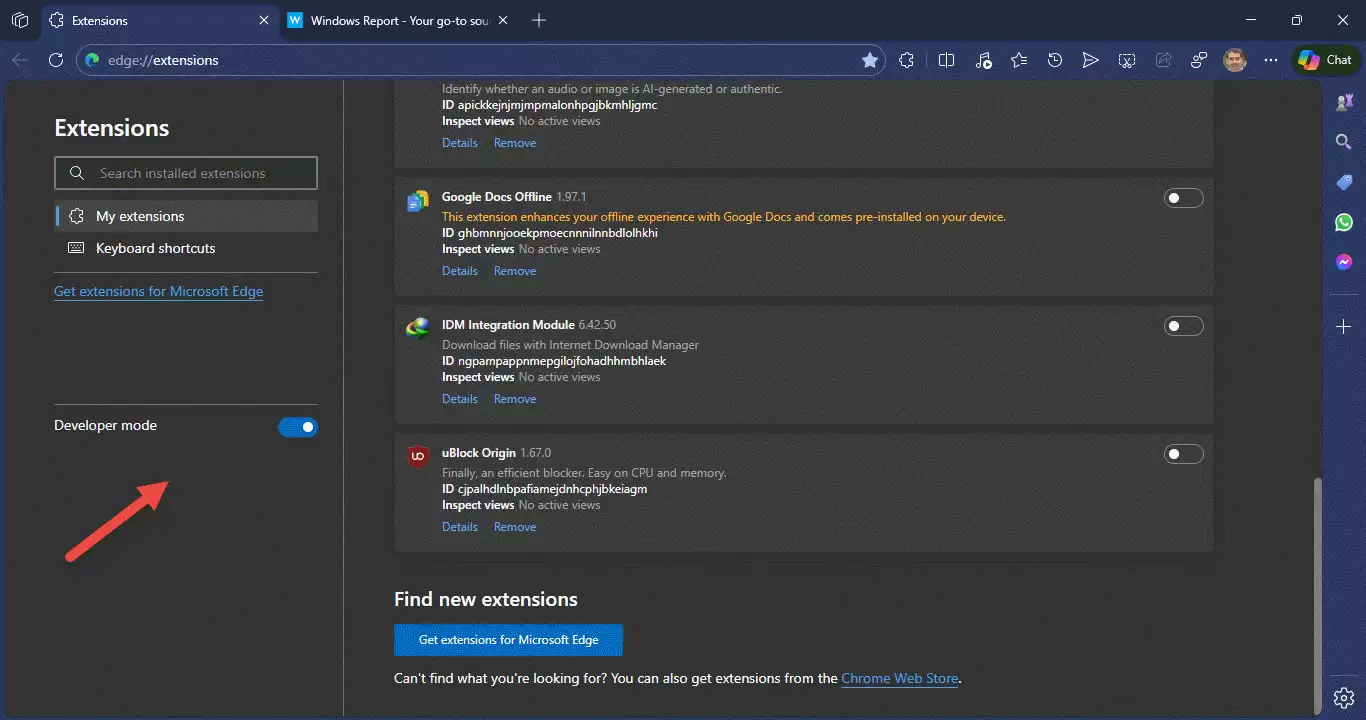Open sidebar settings gear icon
This screenshot has width=1366, height=720.
coord(1344,697)
